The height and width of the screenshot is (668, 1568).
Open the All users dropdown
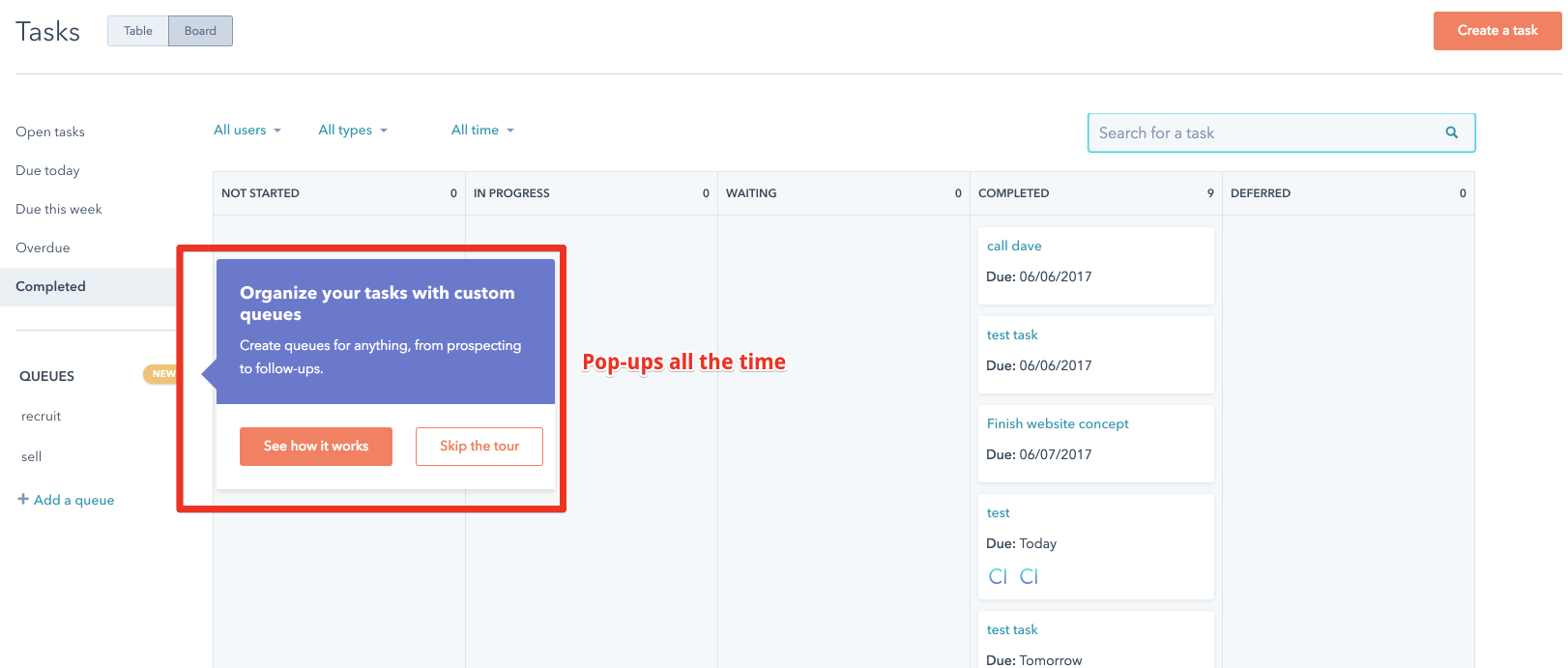247,130
